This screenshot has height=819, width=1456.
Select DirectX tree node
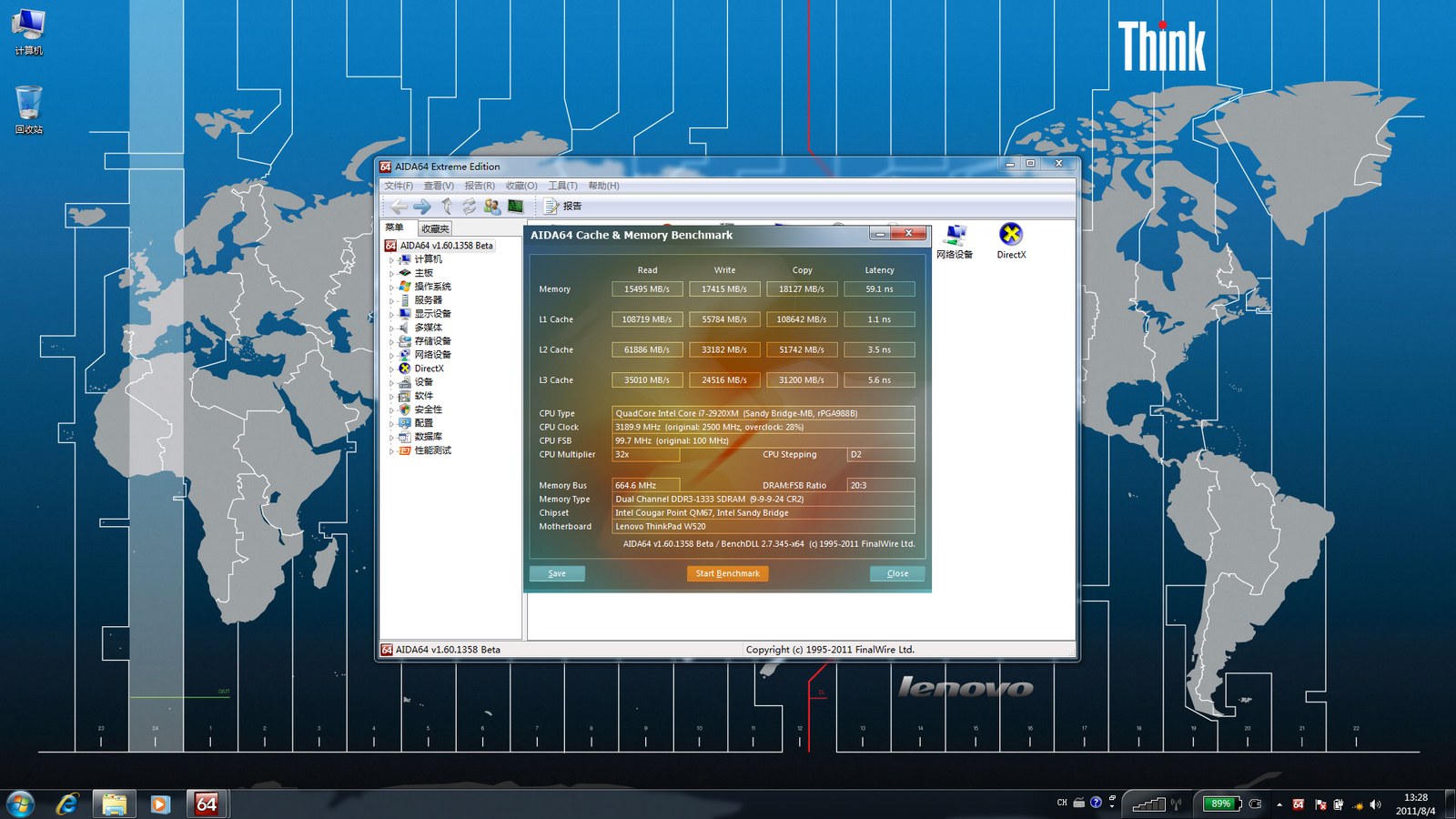pyautogui.click(x=421, y=369)
